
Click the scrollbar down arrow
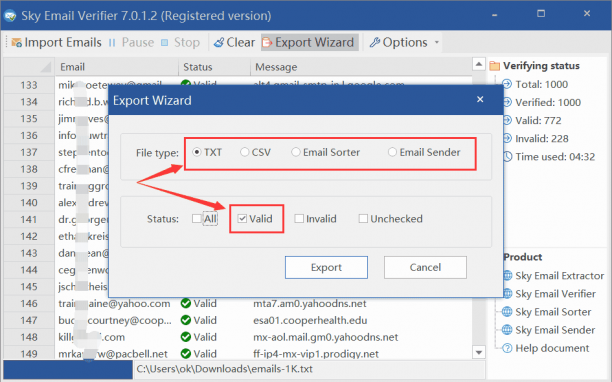click(x=479, y=352)
